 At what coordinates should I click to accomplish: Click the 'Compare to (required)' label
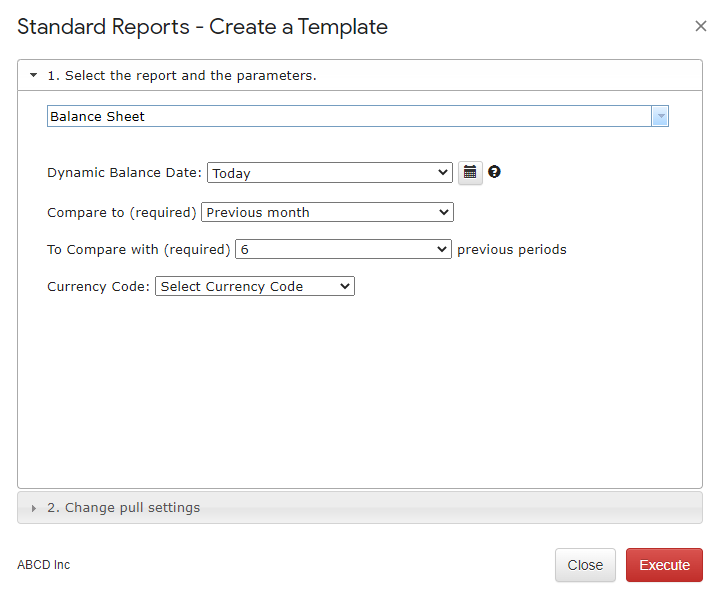click(122, 212)
